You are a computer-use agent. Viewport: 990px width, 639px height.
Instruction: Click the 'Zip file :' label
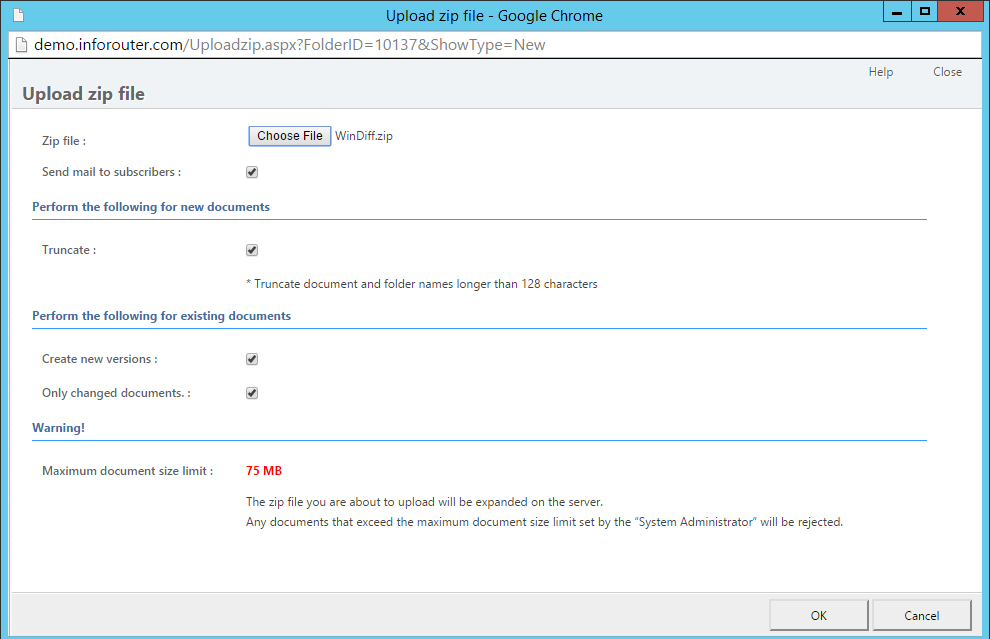click(x=64, y=141)
